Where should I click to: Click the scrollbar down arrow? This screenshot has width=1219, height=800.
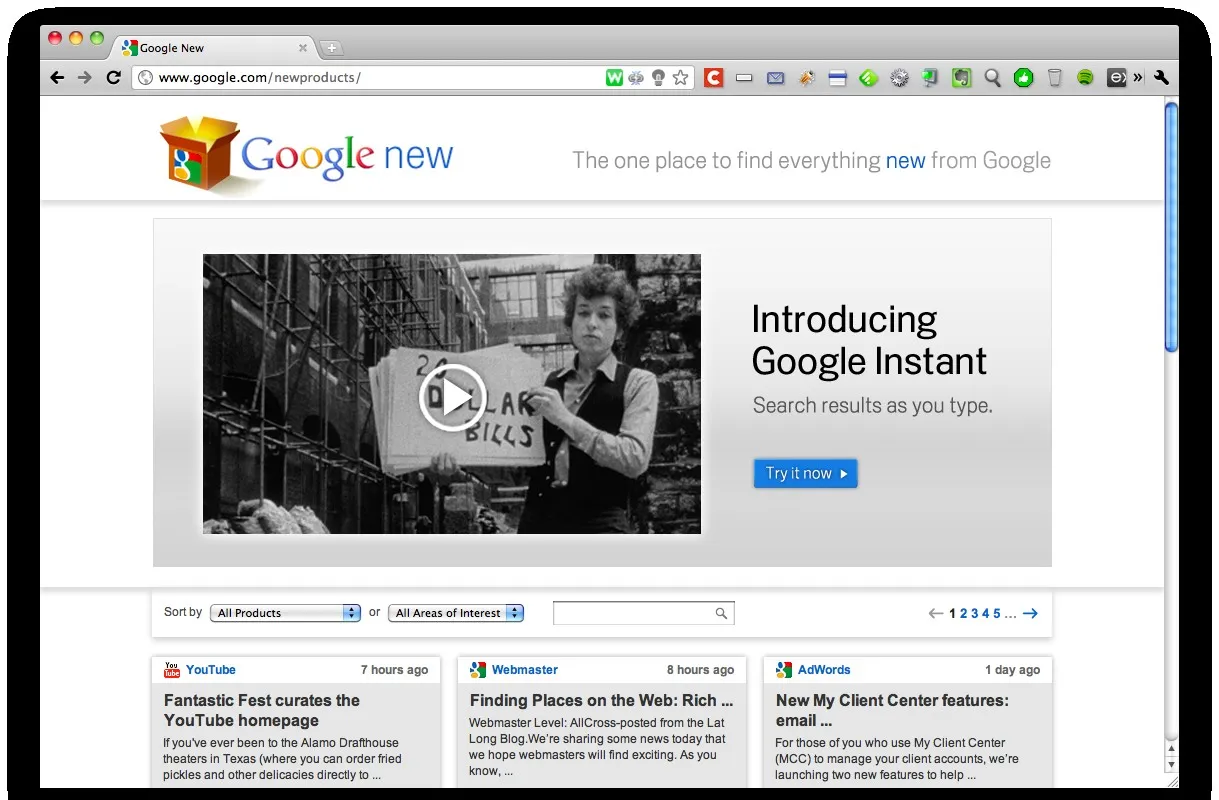pyautogui.click(x=1171, y=765)
